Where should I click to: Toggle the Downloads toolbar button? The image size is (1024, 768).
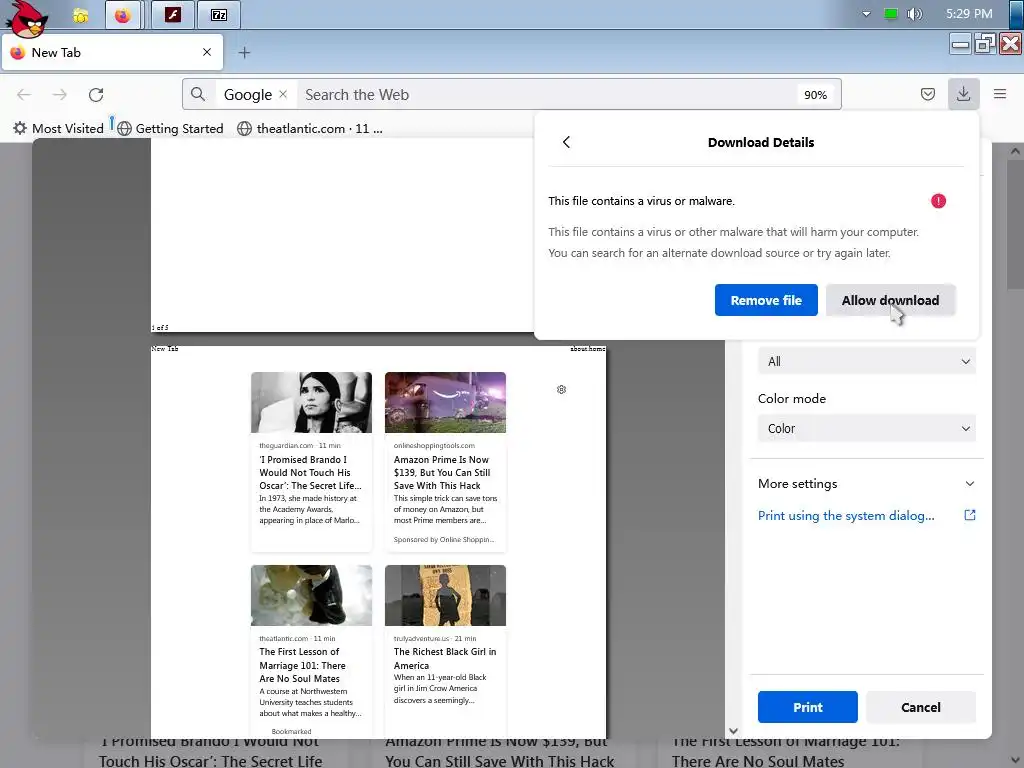point(963,94)
